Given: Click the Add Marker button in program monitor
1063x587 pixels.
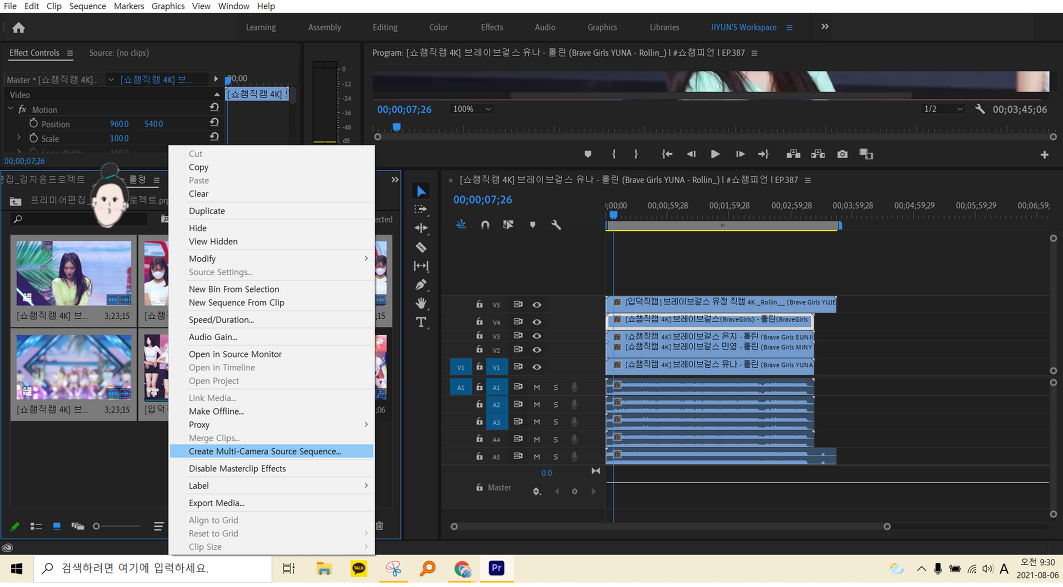Looking at the screenshot, I should [x=588, y=154].
